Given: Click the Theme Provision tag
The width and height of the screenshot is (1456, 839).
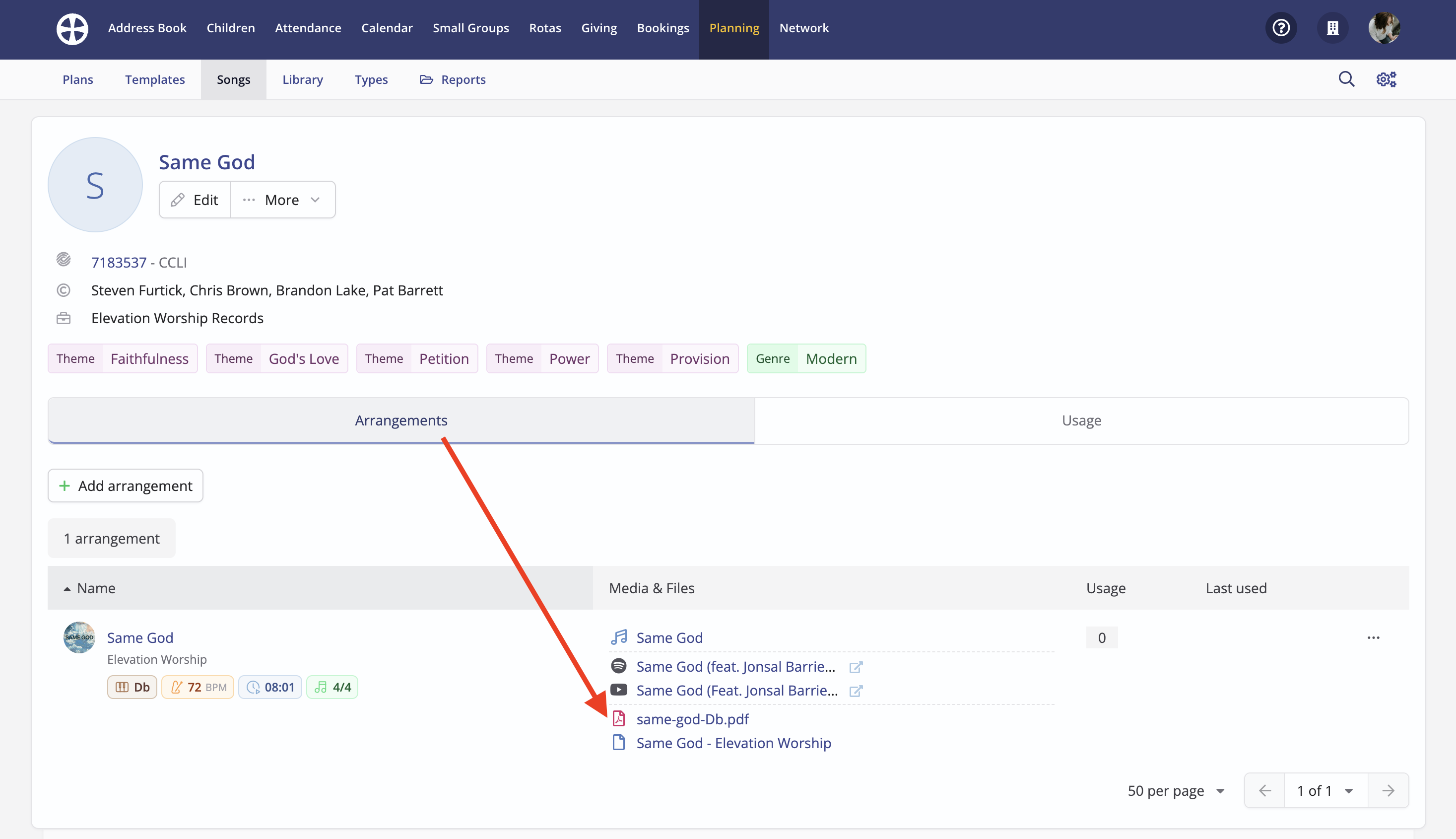Looking at the screenshot, I should (672, 358).
